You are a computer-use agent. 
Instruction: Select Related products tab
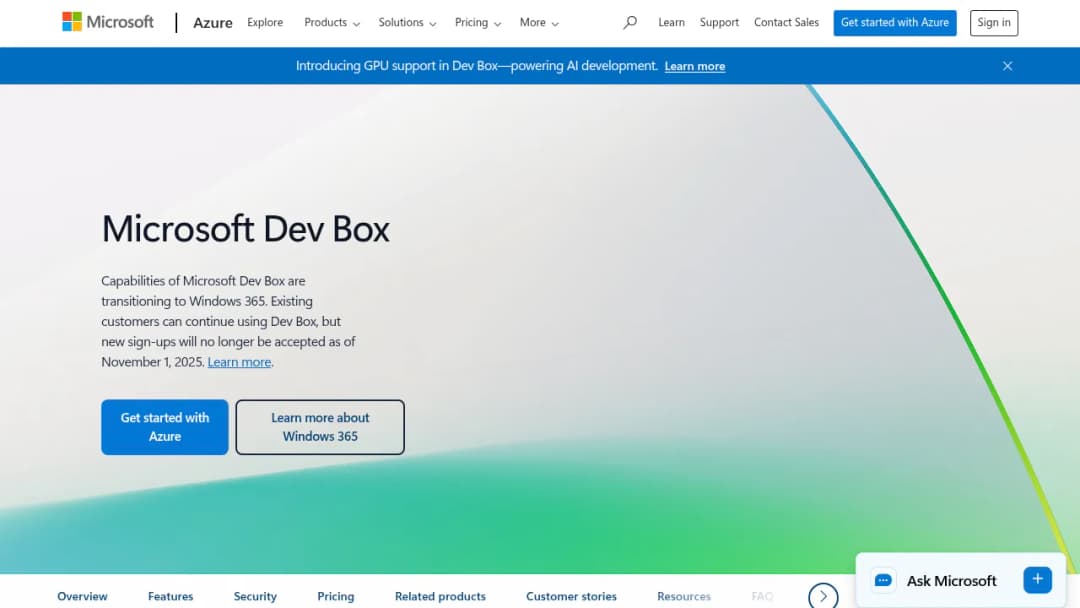click(440, 596)
